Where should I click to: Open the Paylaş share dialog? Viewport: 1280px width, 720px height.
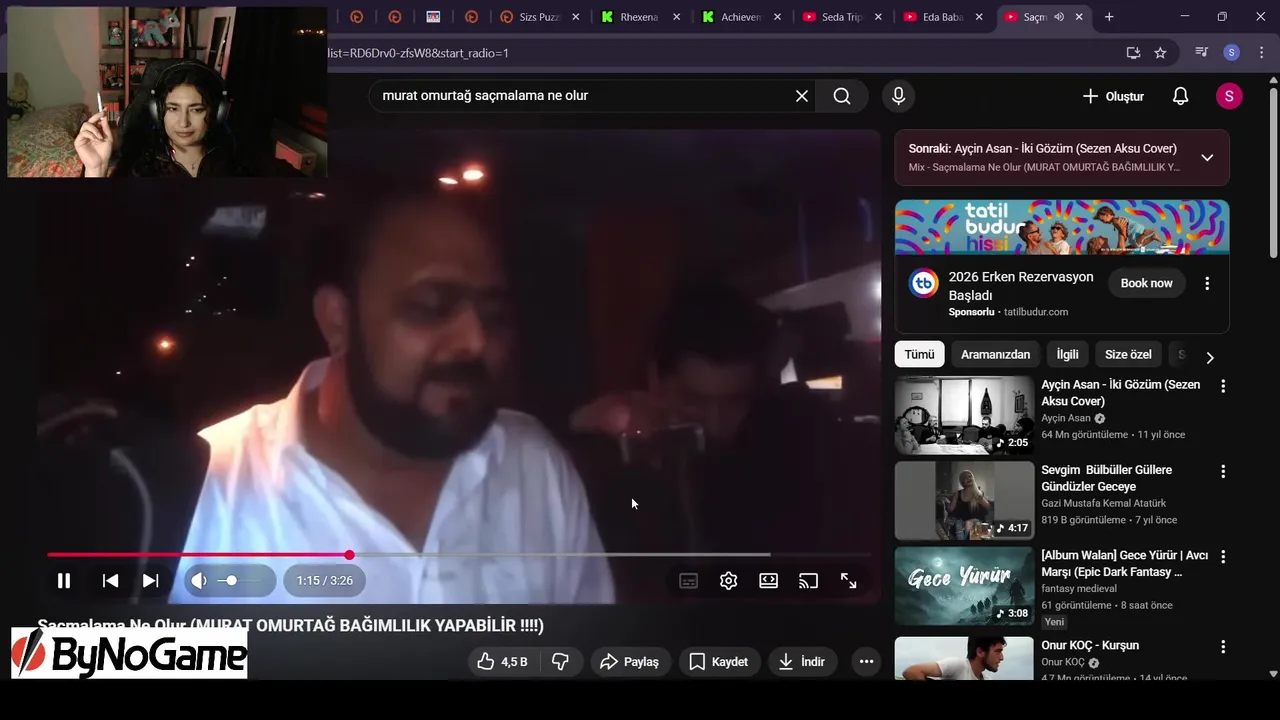629,662
